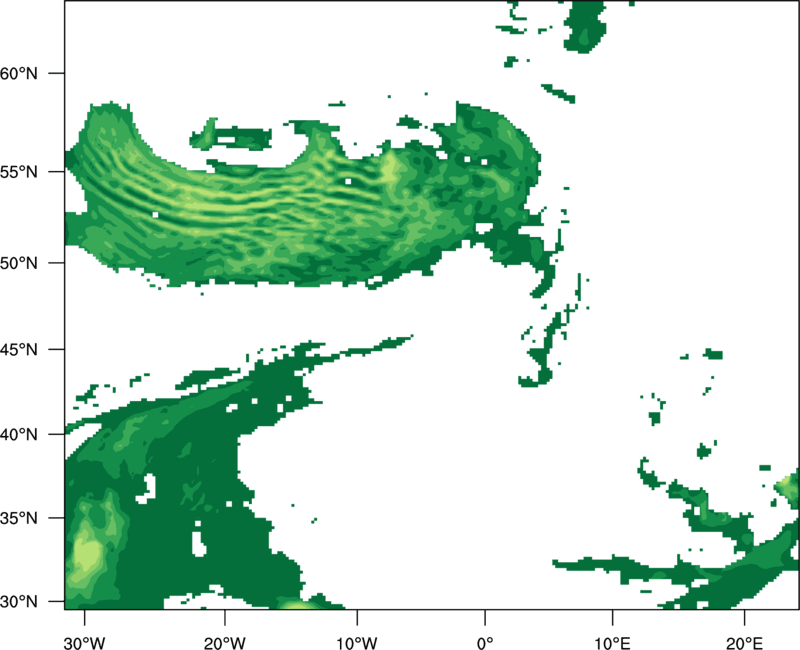This screenshot has width=800, height=650.
Task: Select the 30°N axis label
Action: [19, 602]
